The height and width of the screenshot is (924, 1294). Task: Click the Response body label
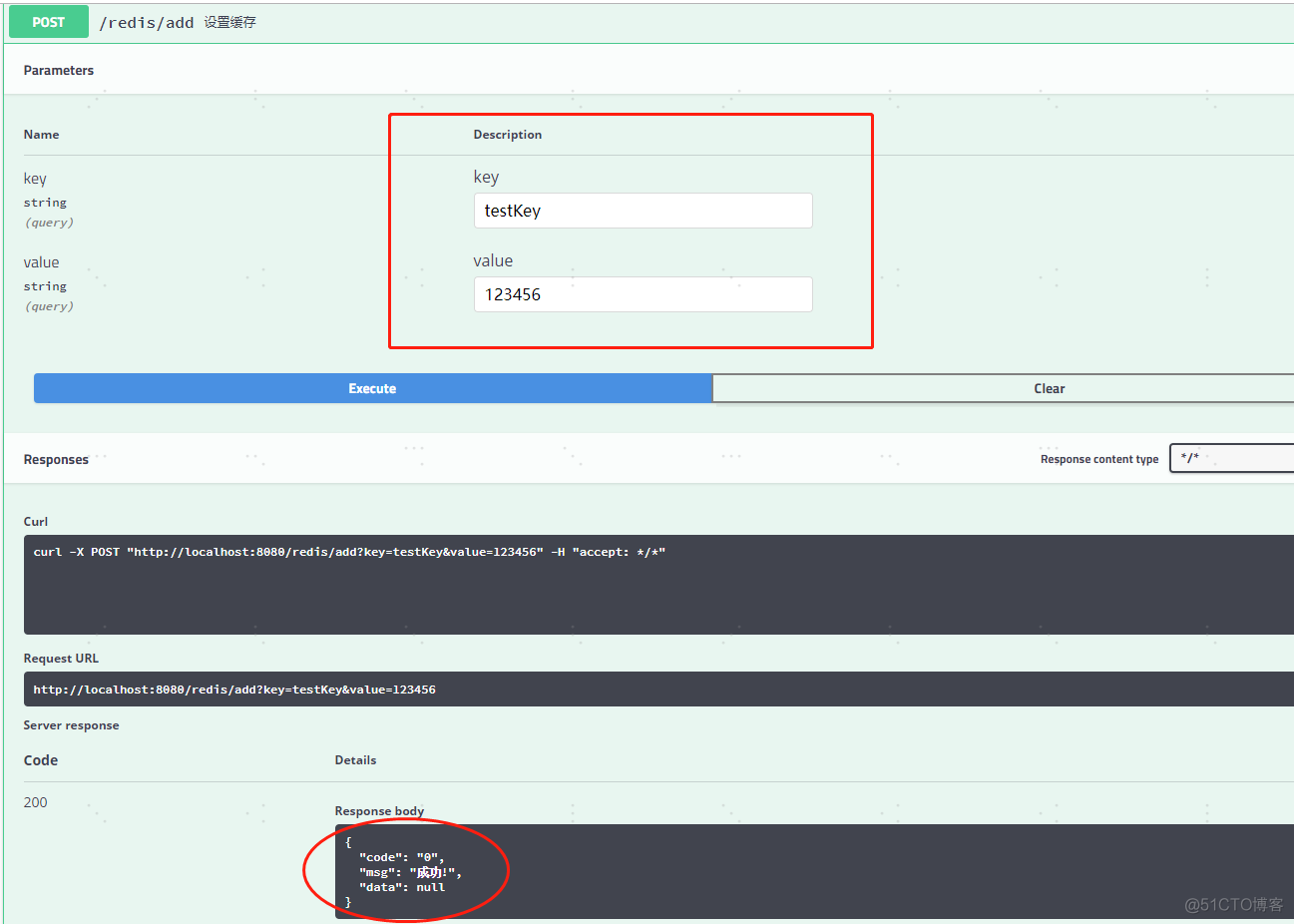click(379, 811)
